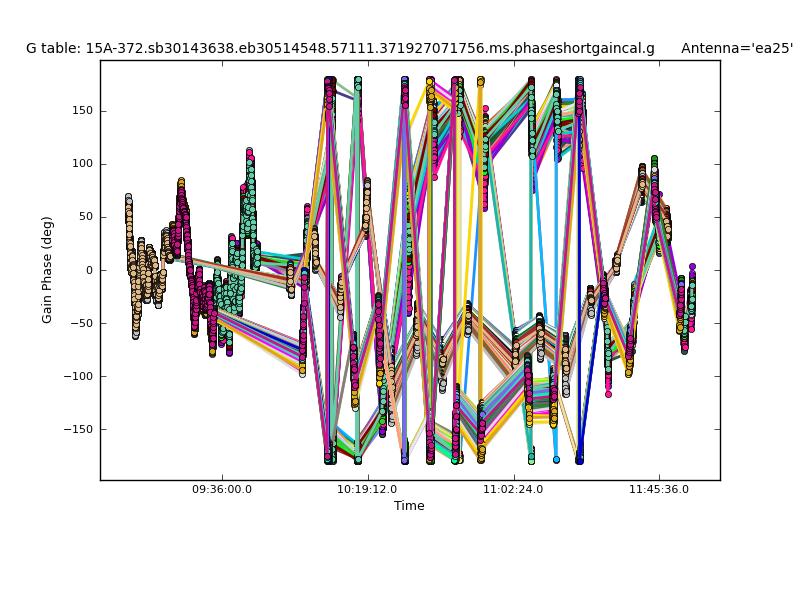This screenshot has width=800, height=600.
Task: Click the 11:02:24.0 time tick label
Action: (513, 490)
